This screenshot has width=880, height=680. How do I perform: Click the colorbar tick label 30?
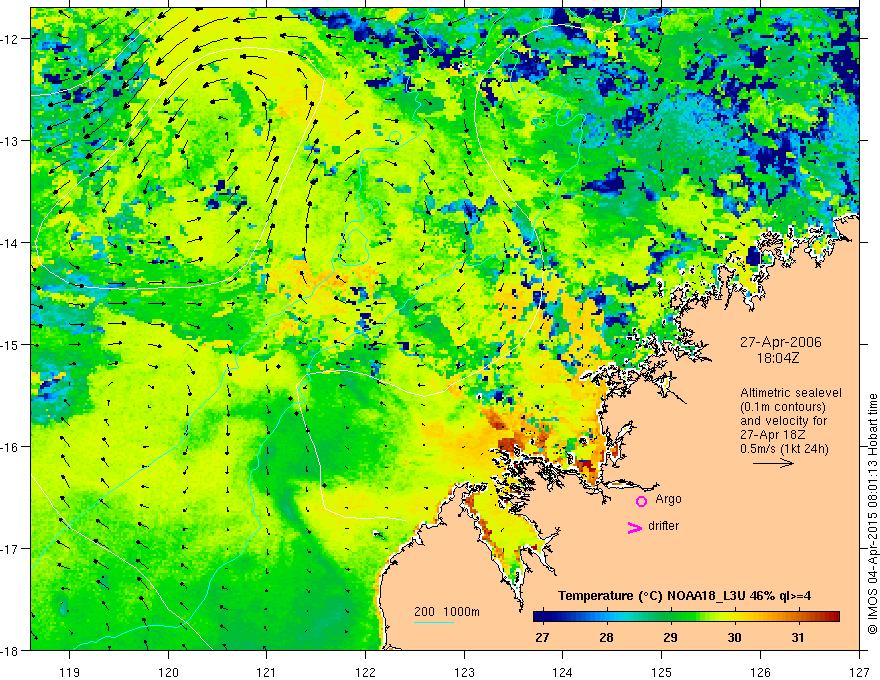734,637
